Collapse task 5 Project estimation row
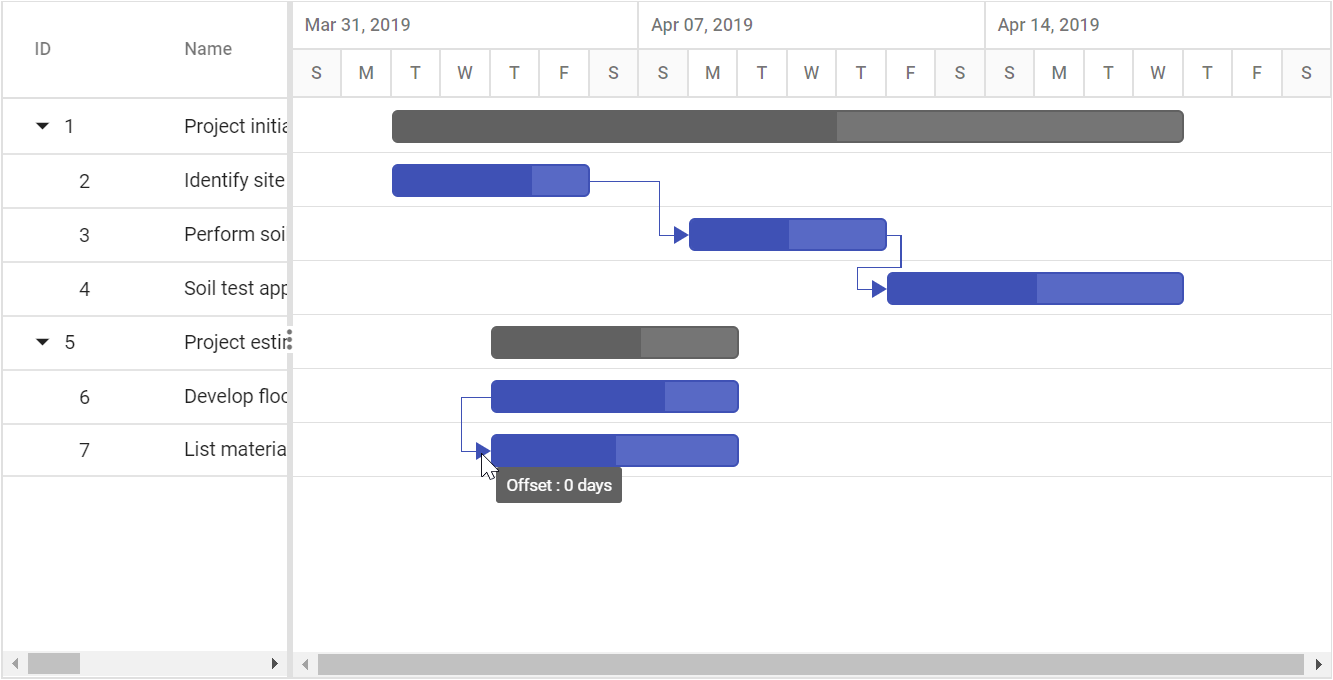This screenshot has width=1333, height=680. coord(42,342)
